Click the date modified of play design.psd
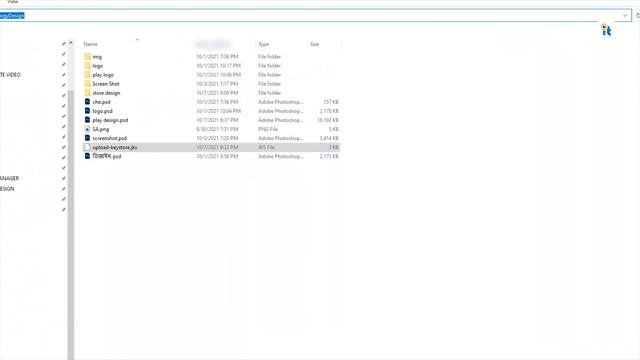Image resolution: width=640 pixels, height=360 pixels. (217, 120)
